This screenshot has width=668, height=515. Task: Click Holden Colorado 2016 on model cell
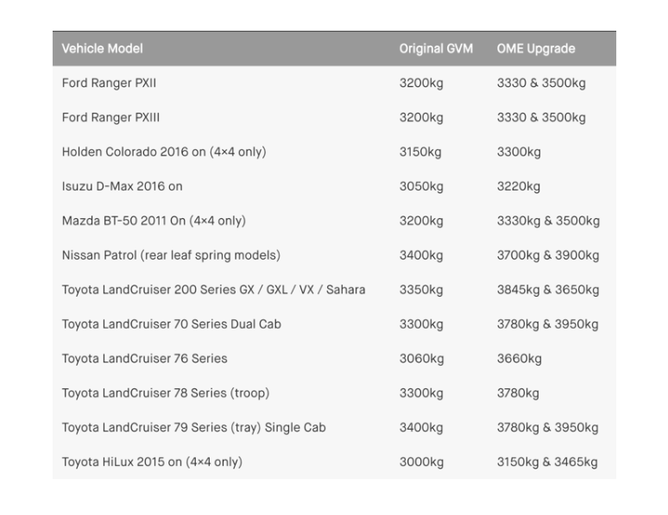pos(163,152)
